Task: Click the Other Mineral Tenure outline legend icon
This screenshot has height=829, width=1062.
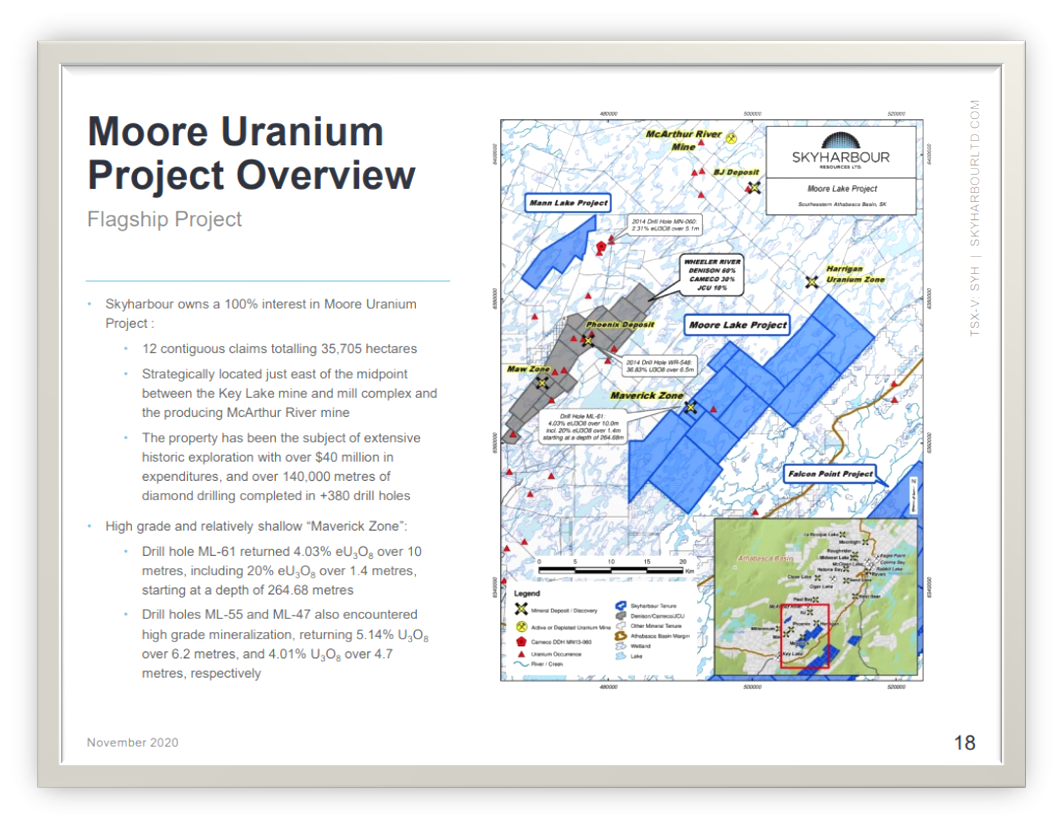Action: point(620,626)
